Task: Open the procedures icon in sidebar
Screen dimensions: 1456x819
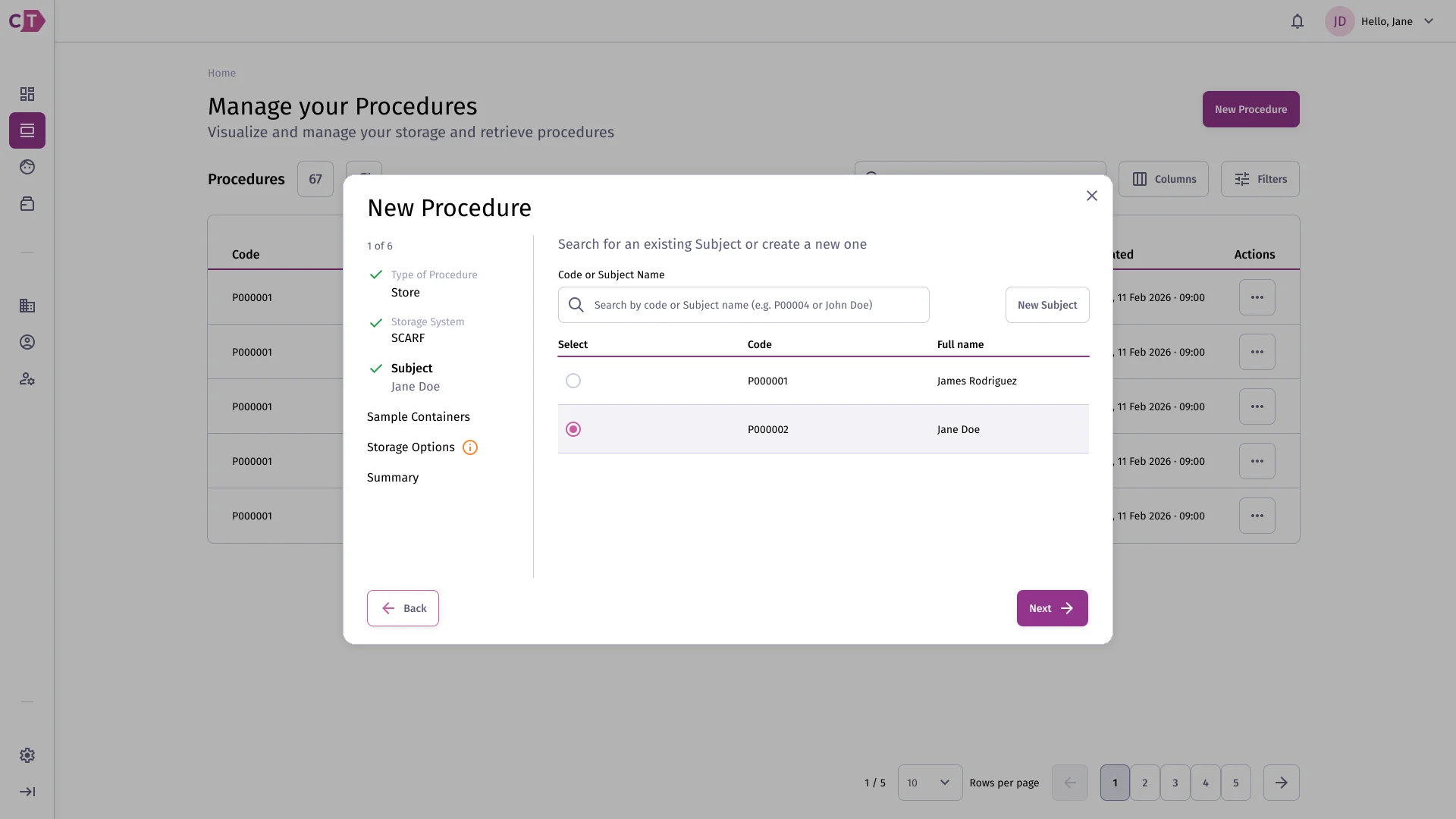Action: point(27,130)
